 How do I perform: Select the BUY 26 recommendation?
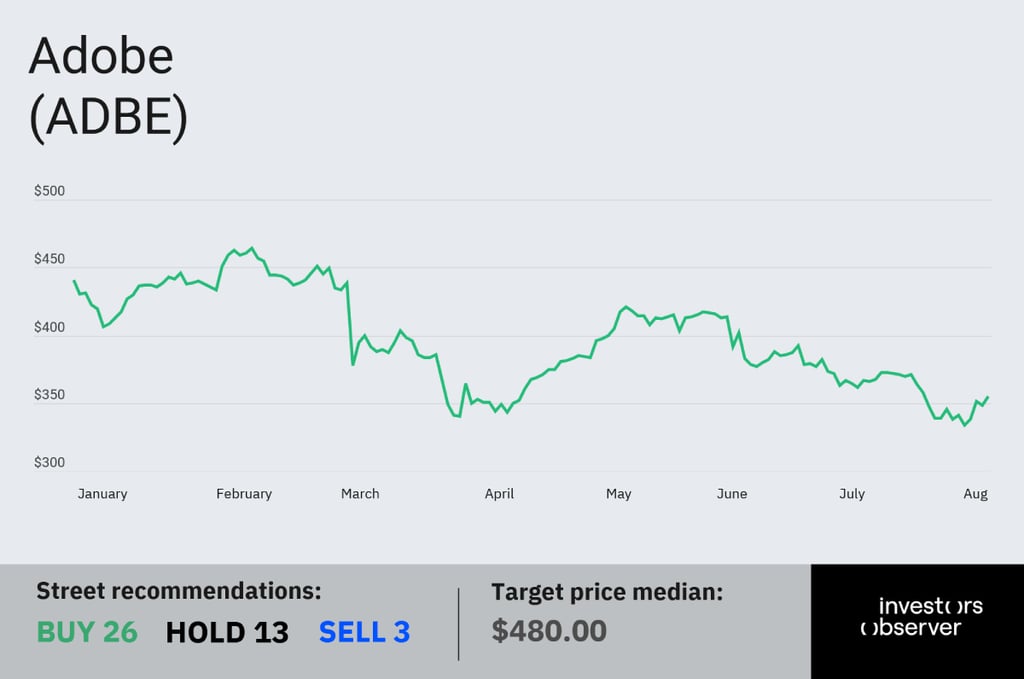pyautogui.click(x=87, y=632)
